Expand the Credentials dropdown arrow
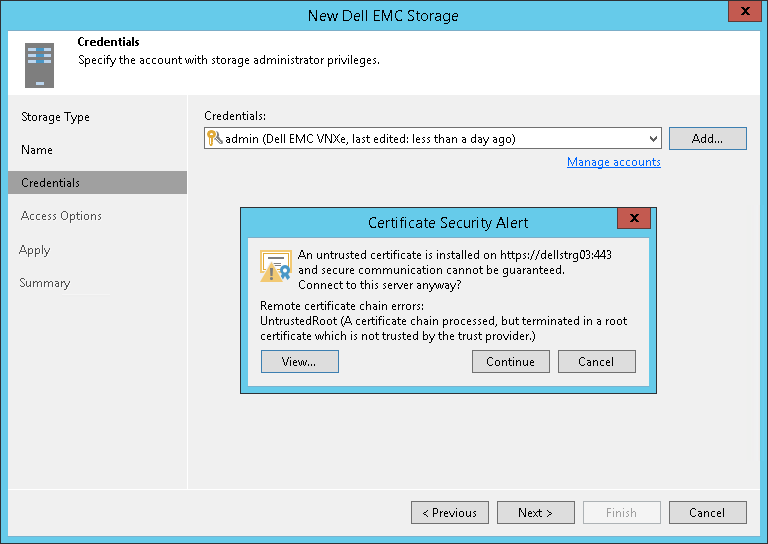Viewport: 768px width, 544px height. pyautogui.click(x=653, y=139)
